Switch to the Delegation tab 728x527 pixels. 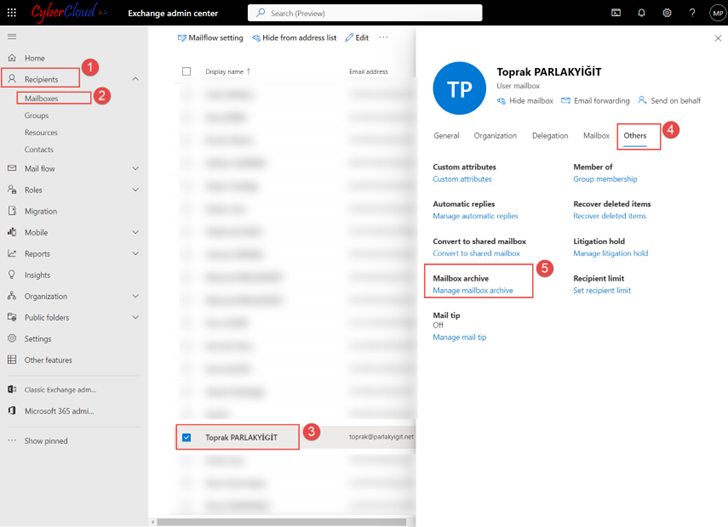(x=550, y=136)
